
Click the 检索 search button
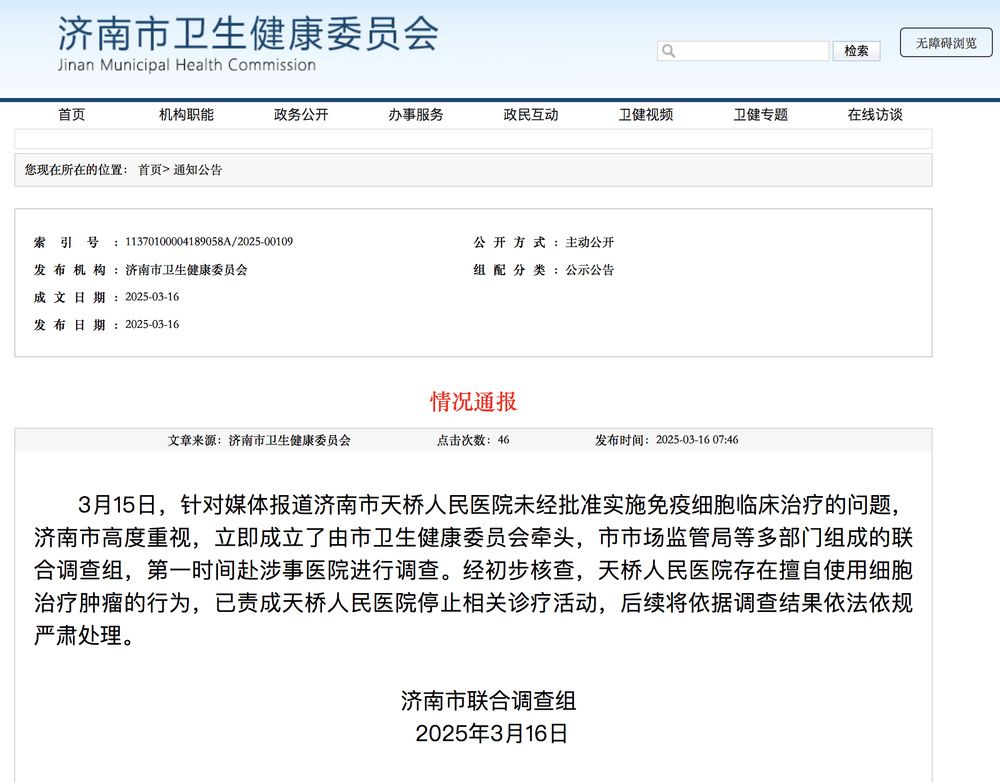coord(857,50)
